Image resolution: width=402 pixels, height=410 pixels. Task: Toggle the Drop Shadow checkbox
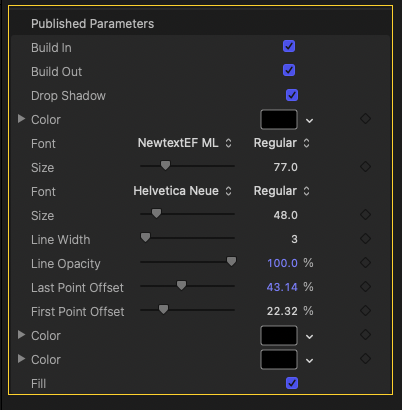point(292,95)
